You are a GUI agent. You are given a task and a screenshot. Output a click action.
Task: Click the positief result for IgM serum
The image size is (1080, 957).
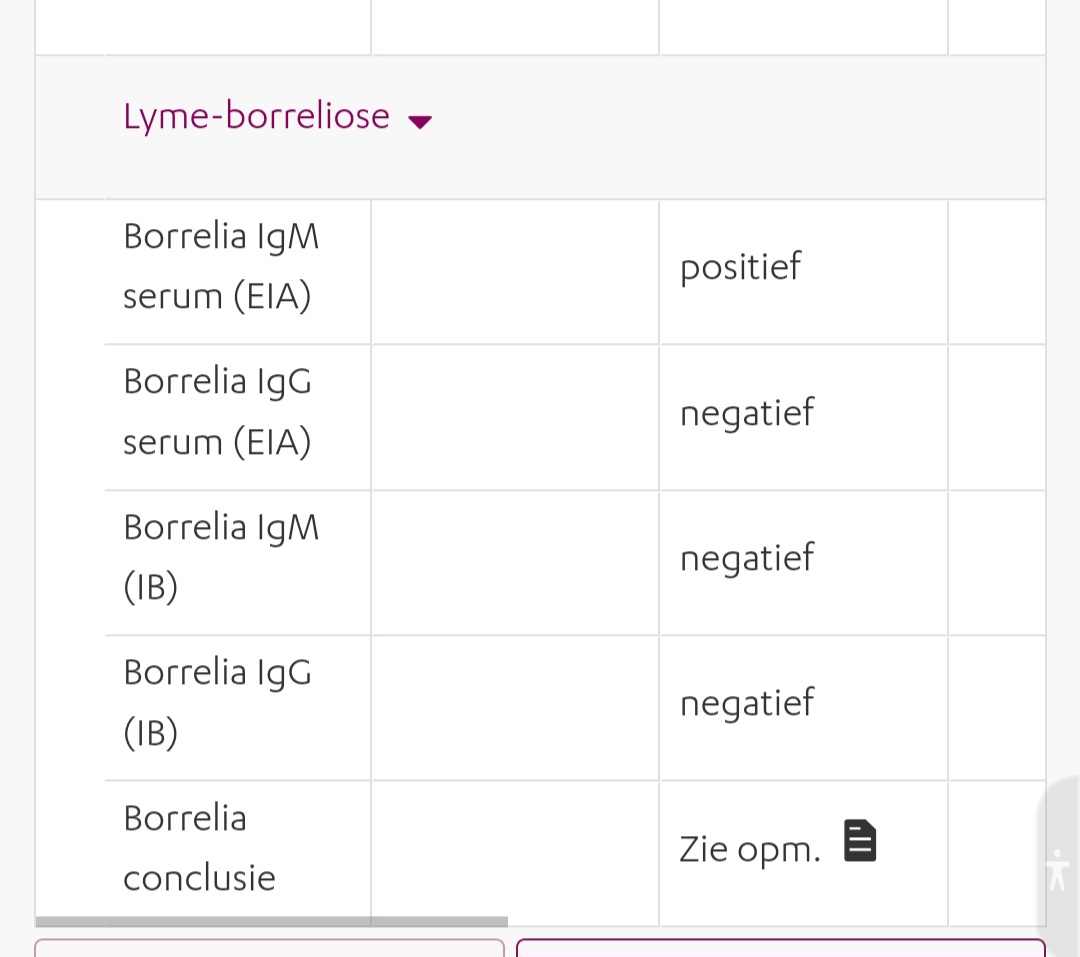(x=740, y=267)
